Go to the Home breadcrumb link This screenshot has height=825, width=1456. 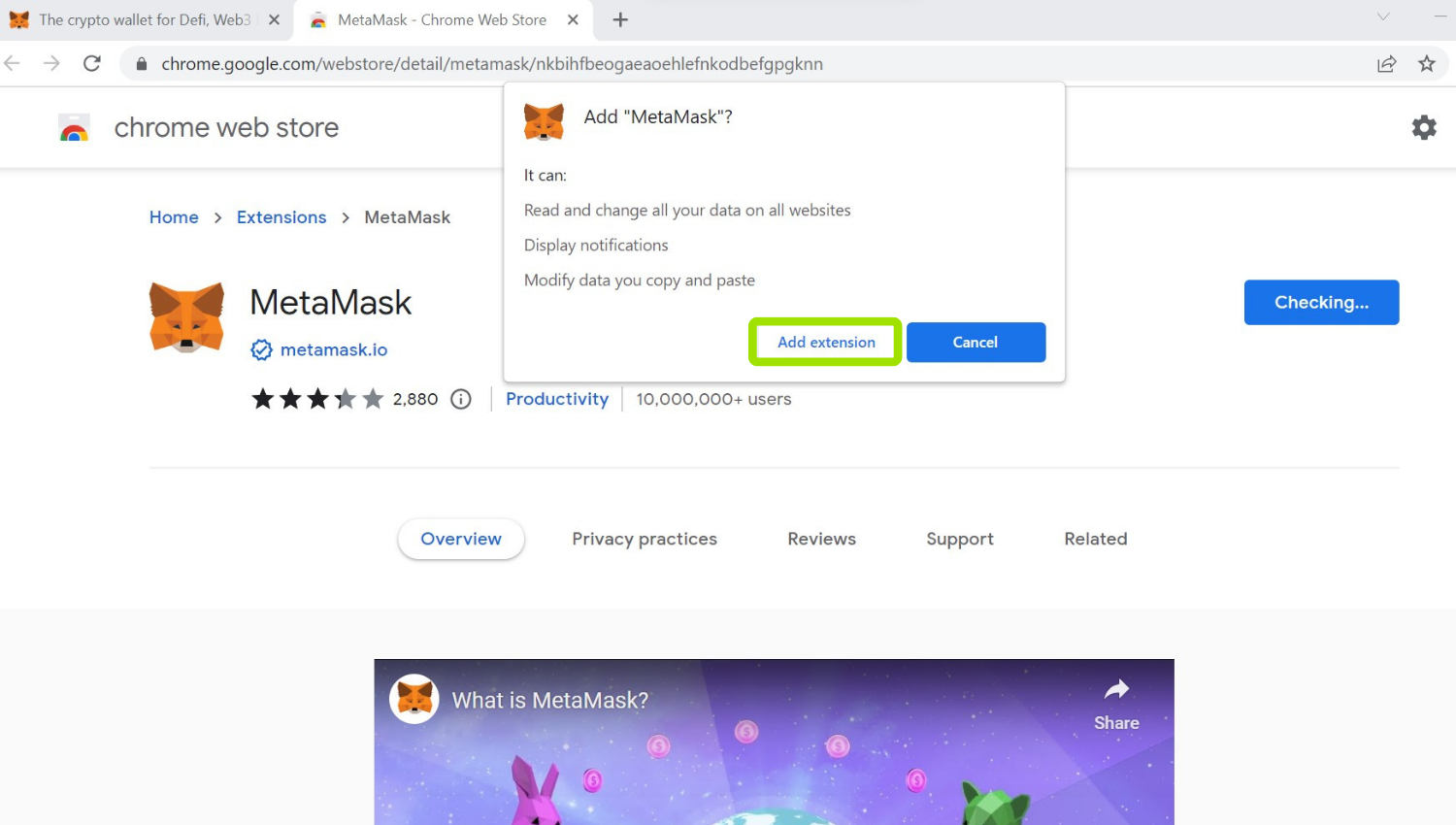(174, 217)
